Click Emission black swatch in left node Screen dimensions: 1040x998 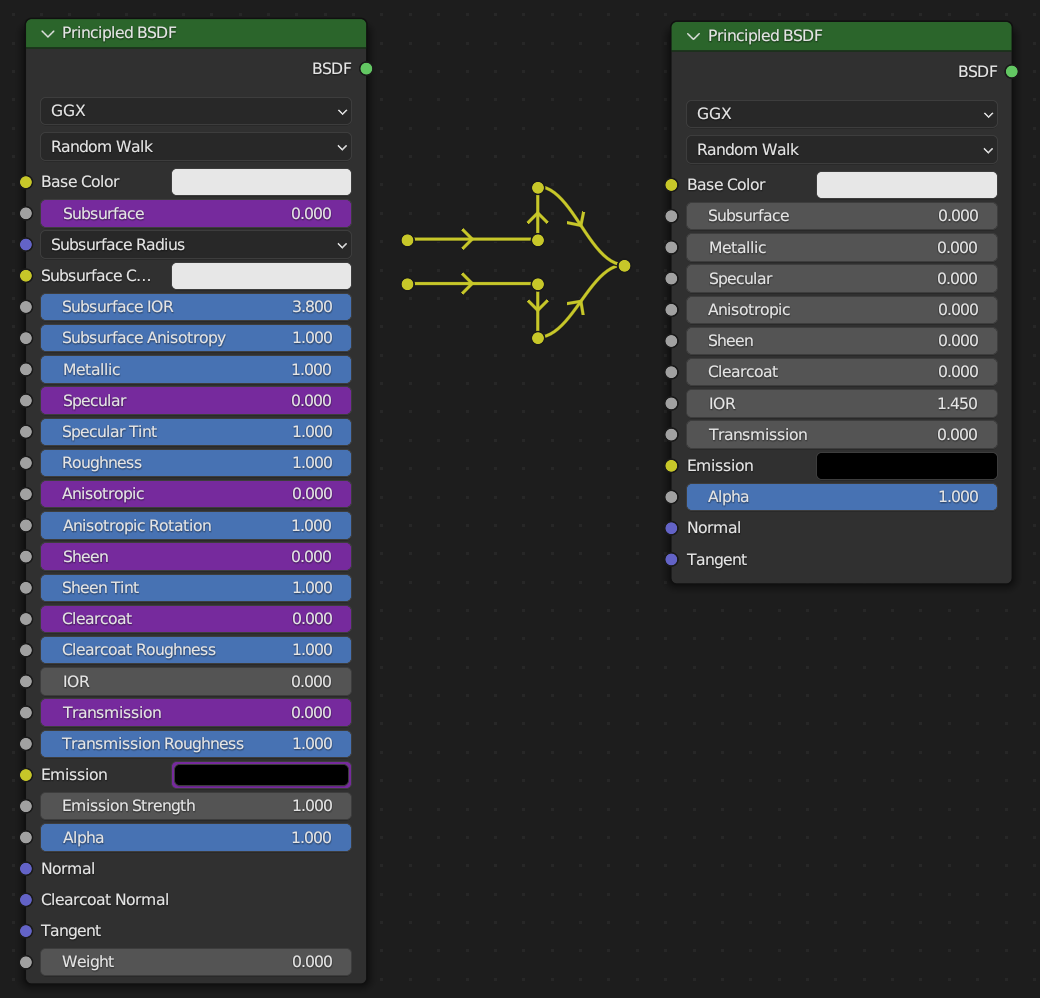tap(261, 775)
